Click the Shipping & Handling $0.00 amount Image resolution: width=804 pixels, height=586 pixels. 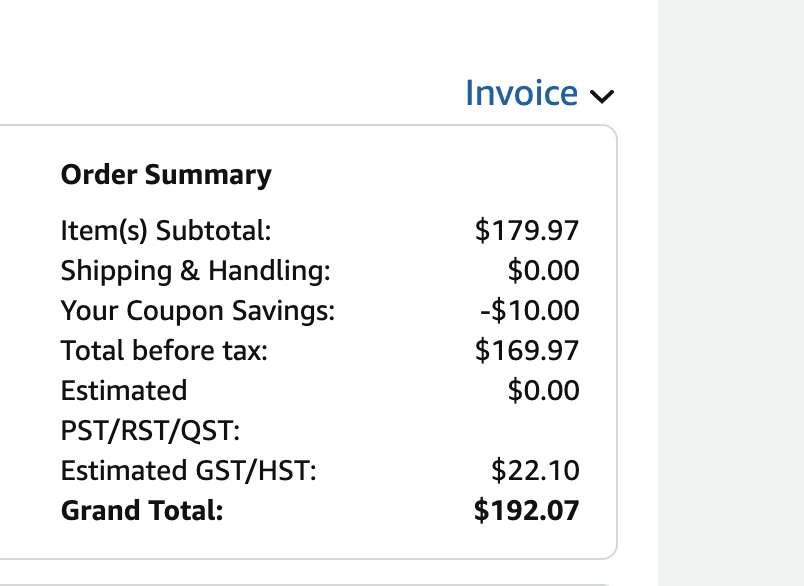coord(544,270)
